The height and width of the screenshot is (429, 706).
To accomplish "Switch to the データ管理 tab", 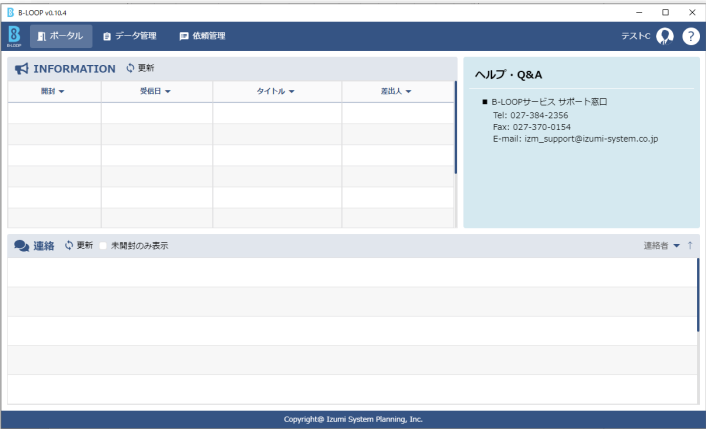I will (129, 36).
